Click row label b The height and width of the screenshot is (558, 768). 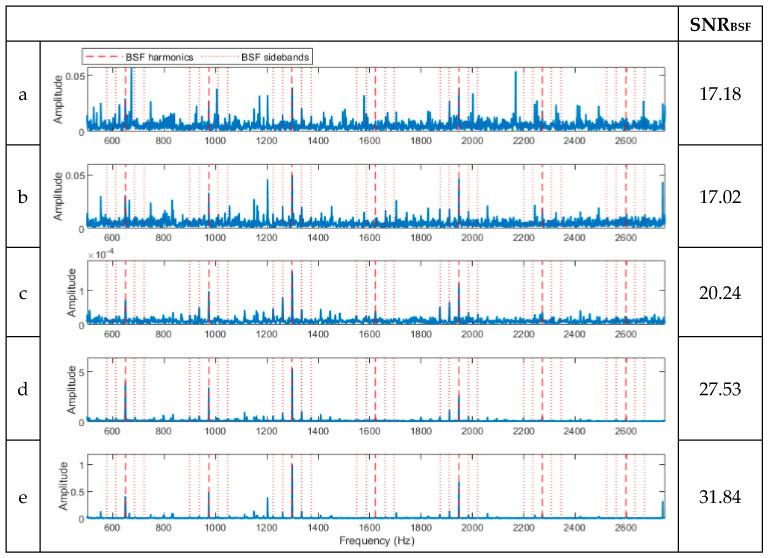pos(23,196)
